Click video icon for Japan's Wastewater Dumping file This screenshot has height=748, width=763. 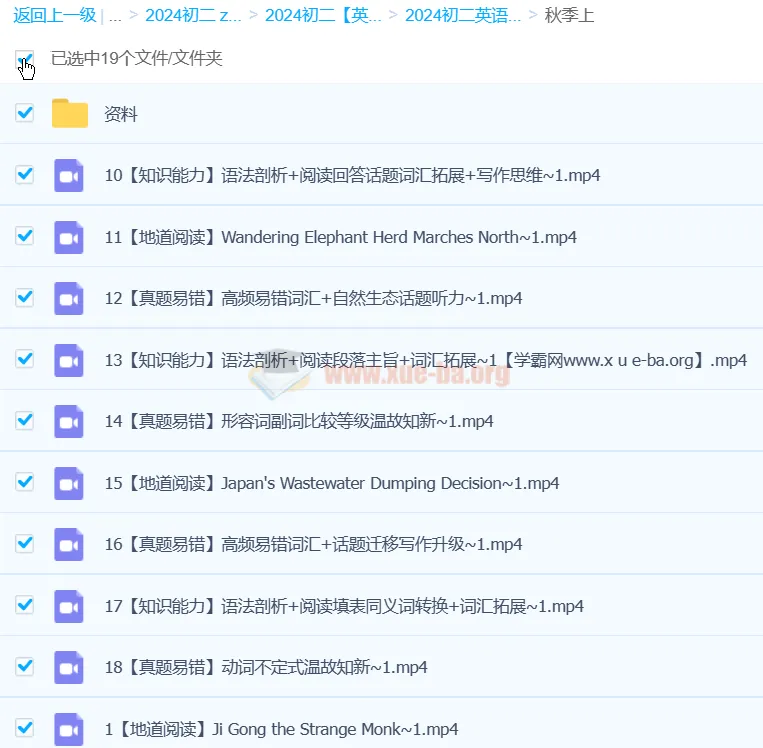pyautogui.click(x=69, y=483)
